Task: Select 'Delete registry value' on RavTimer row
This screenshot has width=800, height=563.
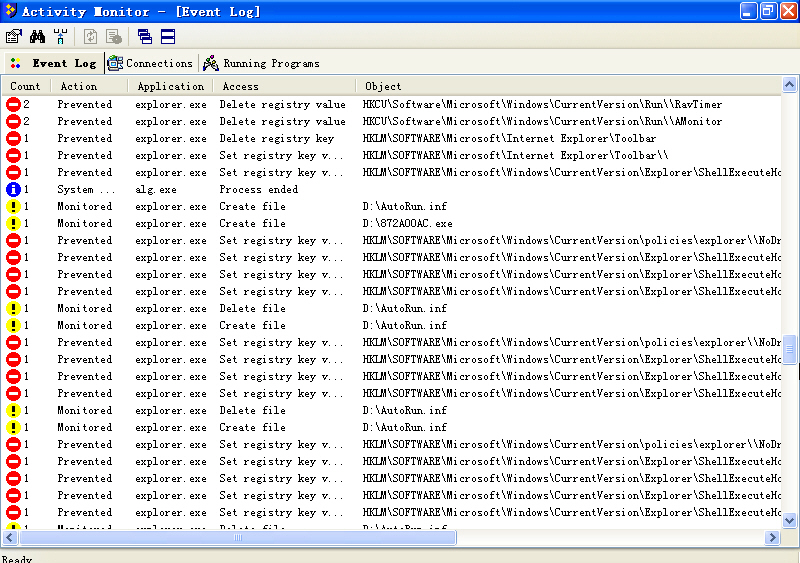Action: (x=283, y=104)
